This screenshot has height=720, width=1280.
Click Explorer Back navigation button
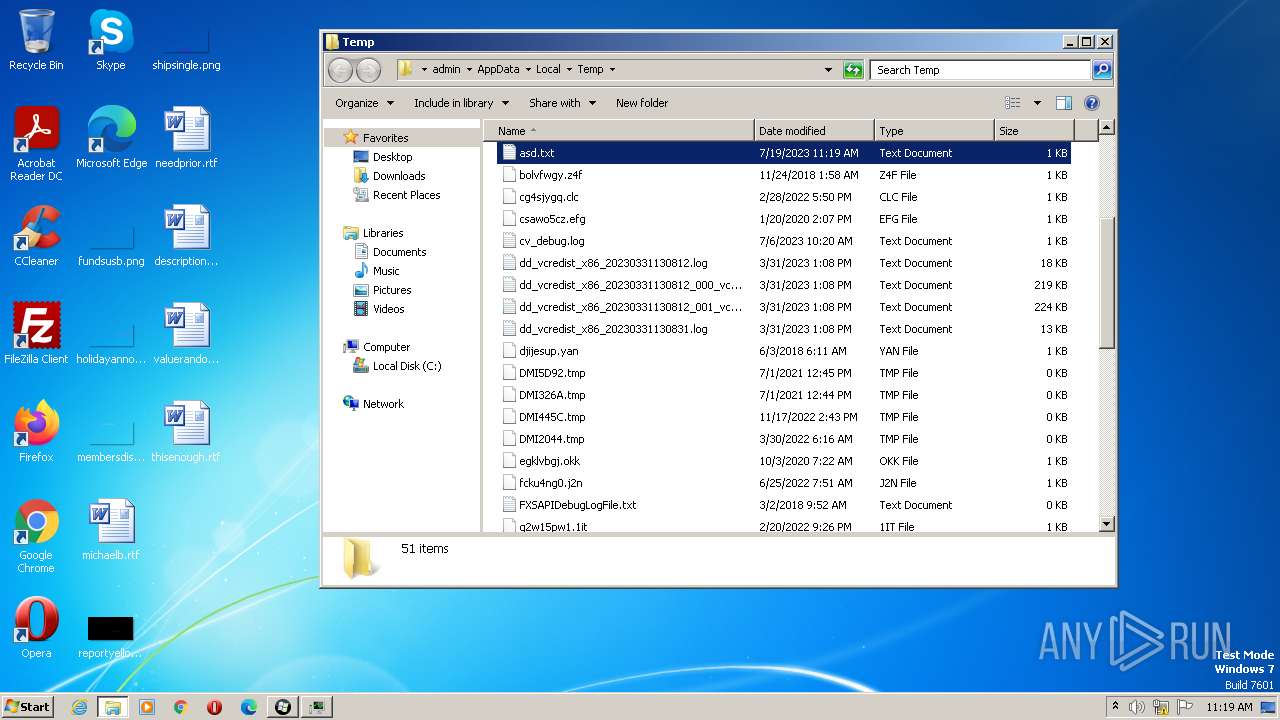pos(341,70)
